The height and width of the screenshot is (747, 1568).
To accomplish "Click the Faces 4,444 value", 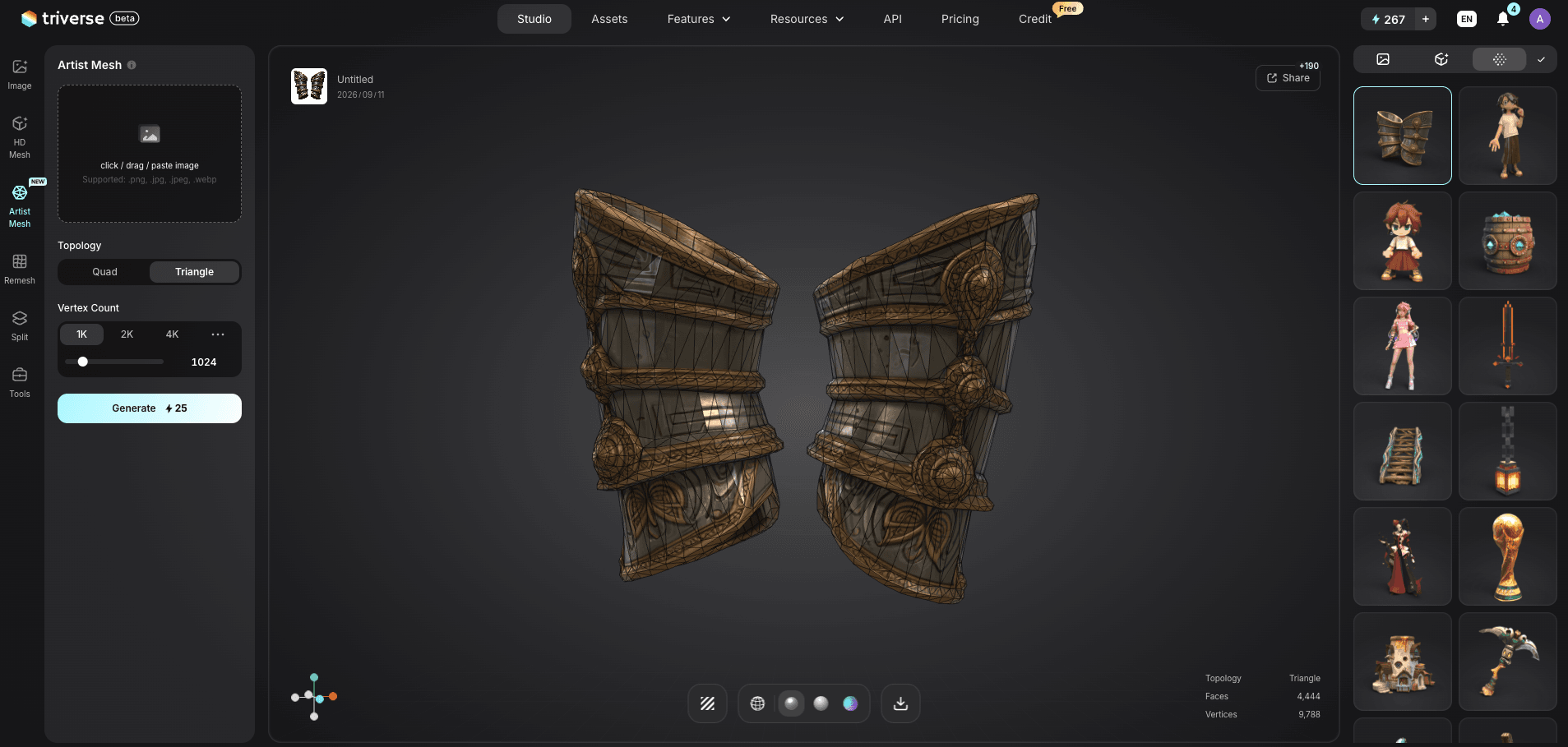I will 1308,696.
